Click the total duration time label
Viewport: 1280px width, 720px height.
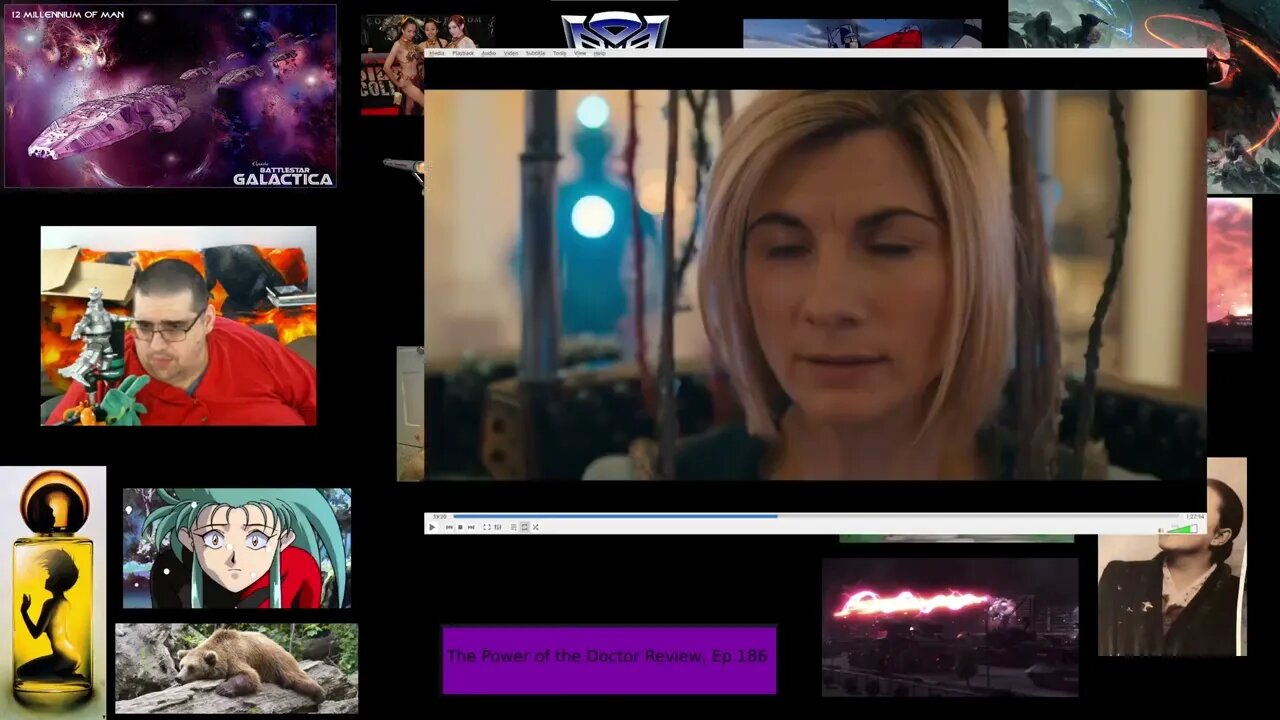1195,516
